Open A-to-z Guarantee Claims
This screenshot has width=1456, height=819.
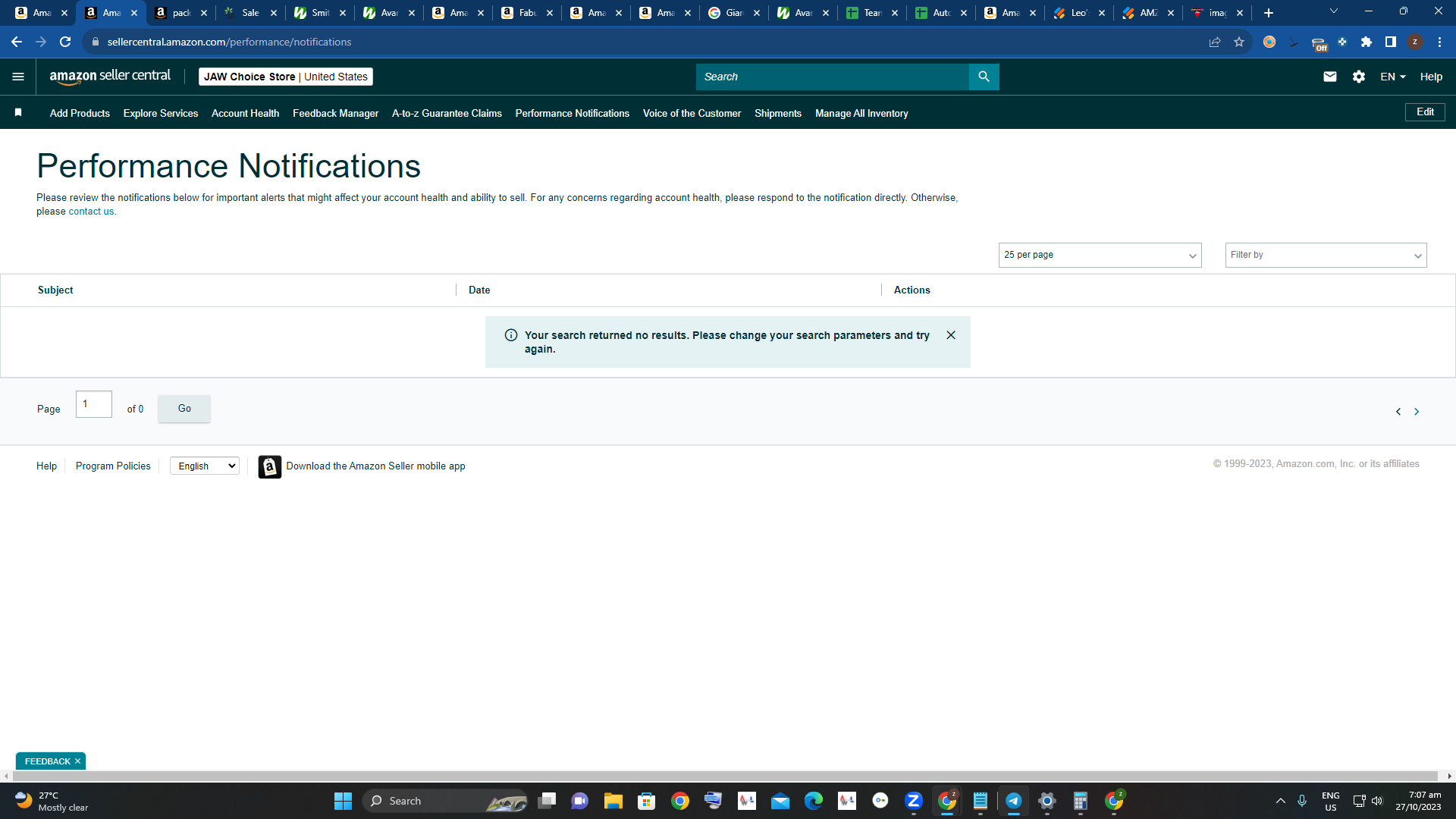coord(447,113)
